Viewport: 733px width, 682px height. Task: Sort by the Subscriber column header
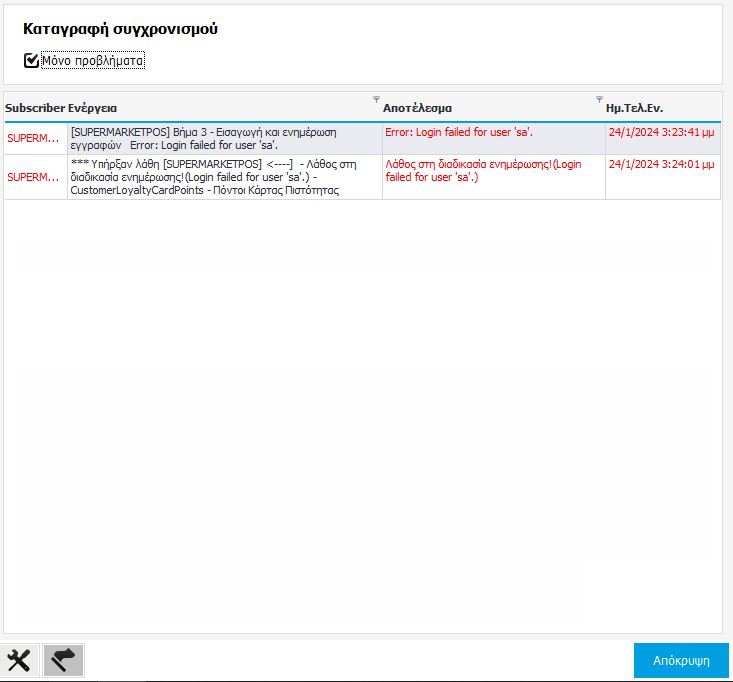[34, 108]
